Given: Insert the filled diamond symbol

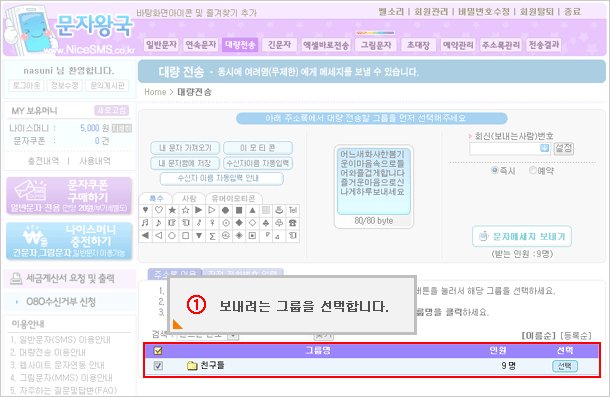Looking at the screenshot, I should [x=239, y=223].
